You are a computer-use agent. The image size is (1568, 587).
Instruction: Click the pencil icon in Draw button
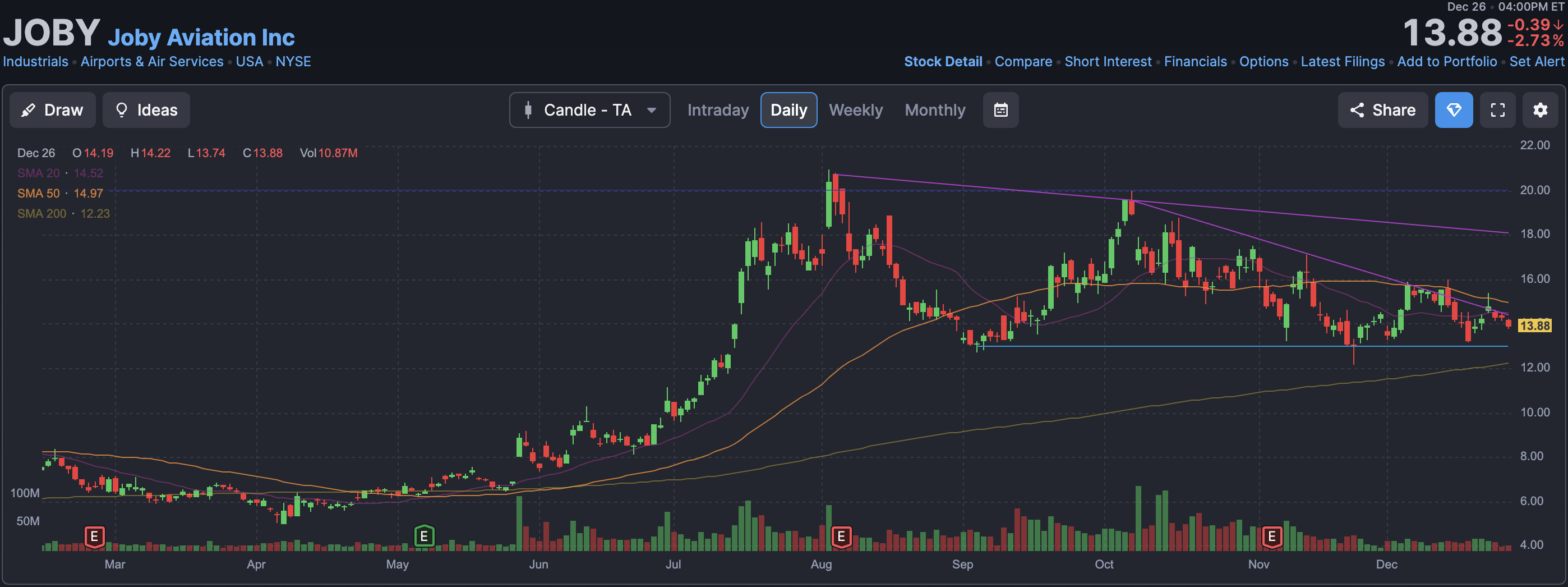pos(28,110)
